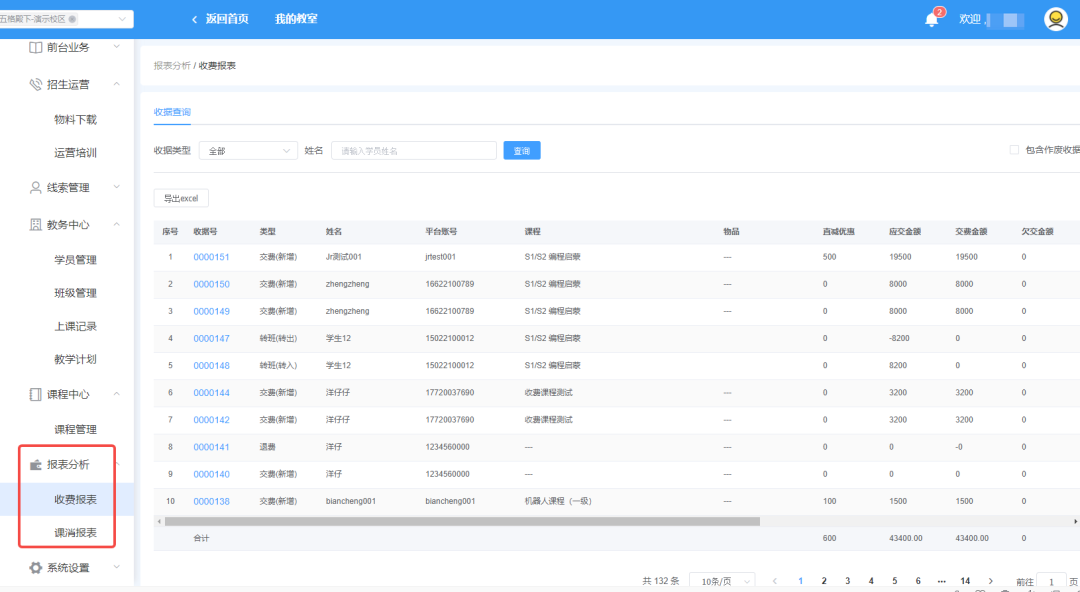1080x592 pixels.
Task: Click the 查询 button
Action: click(521, 151)
